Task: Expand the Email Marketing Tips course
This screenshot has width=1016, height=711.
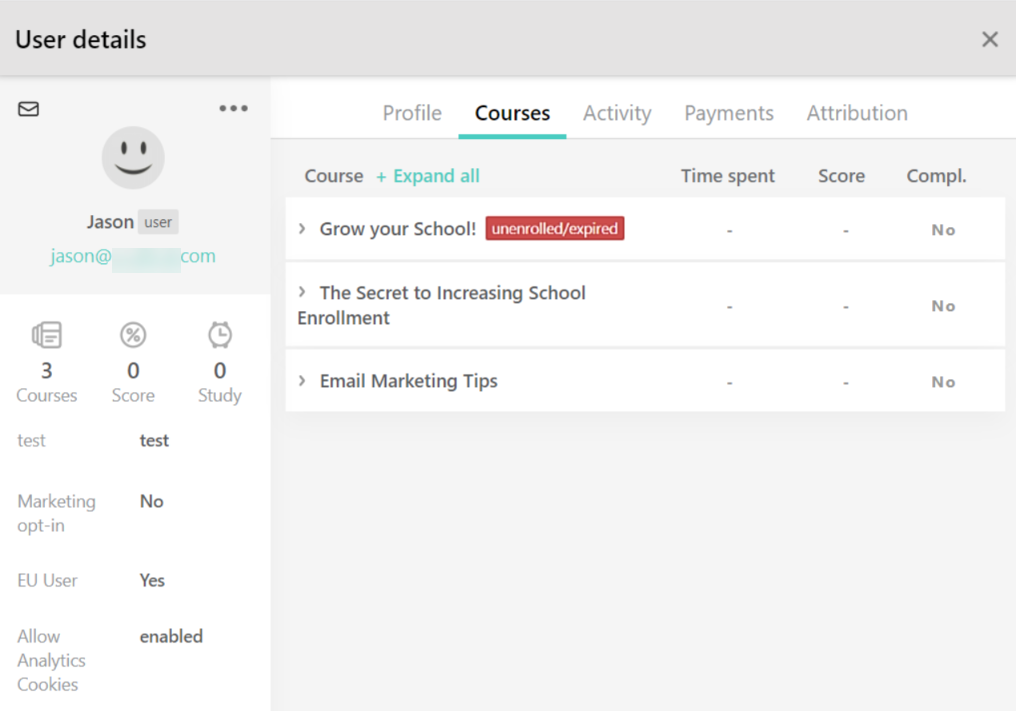Action: (303, 381)
